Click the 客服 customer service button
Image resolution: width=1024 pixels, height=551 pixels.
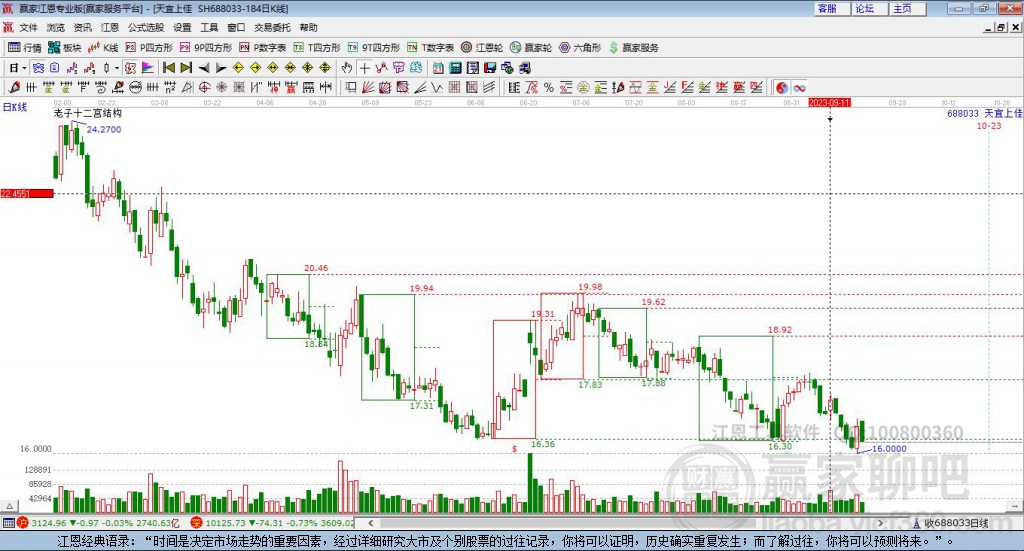(x=831, y=8)
